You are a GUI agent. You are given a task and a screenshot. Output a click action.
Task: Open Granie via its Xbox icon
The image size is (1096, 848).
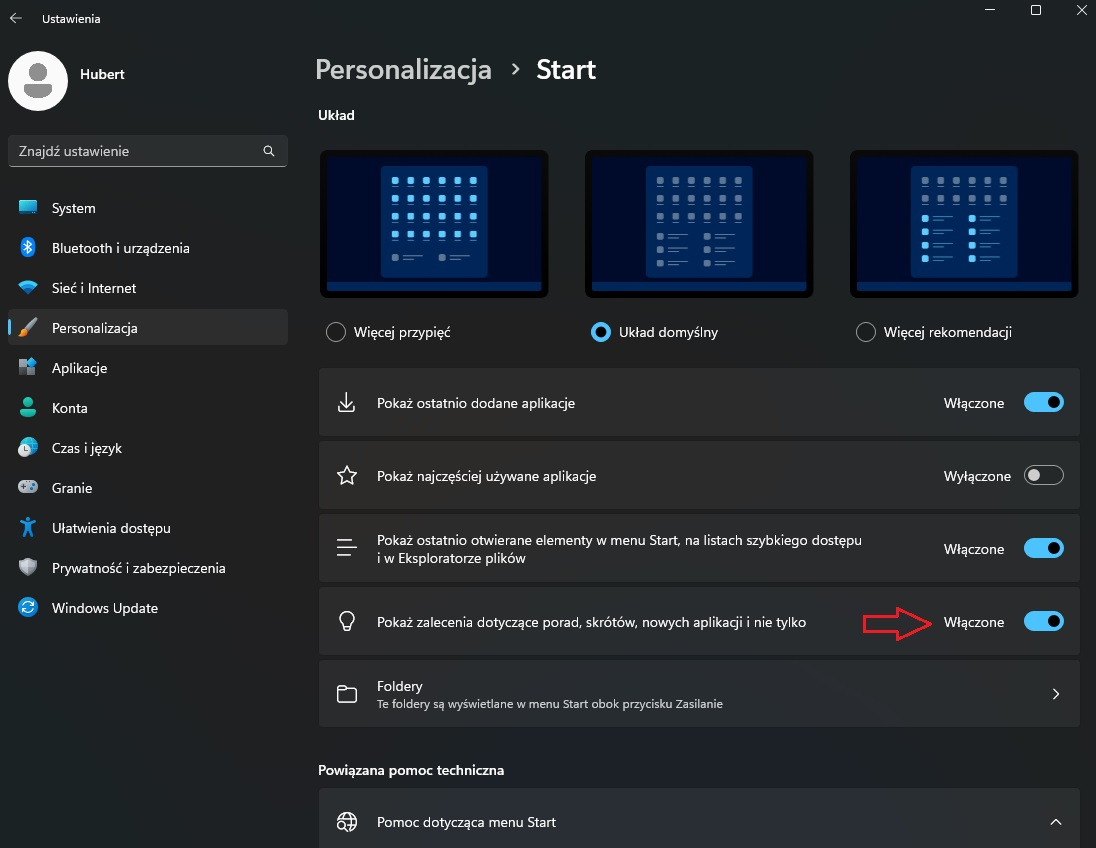point(27,487)
